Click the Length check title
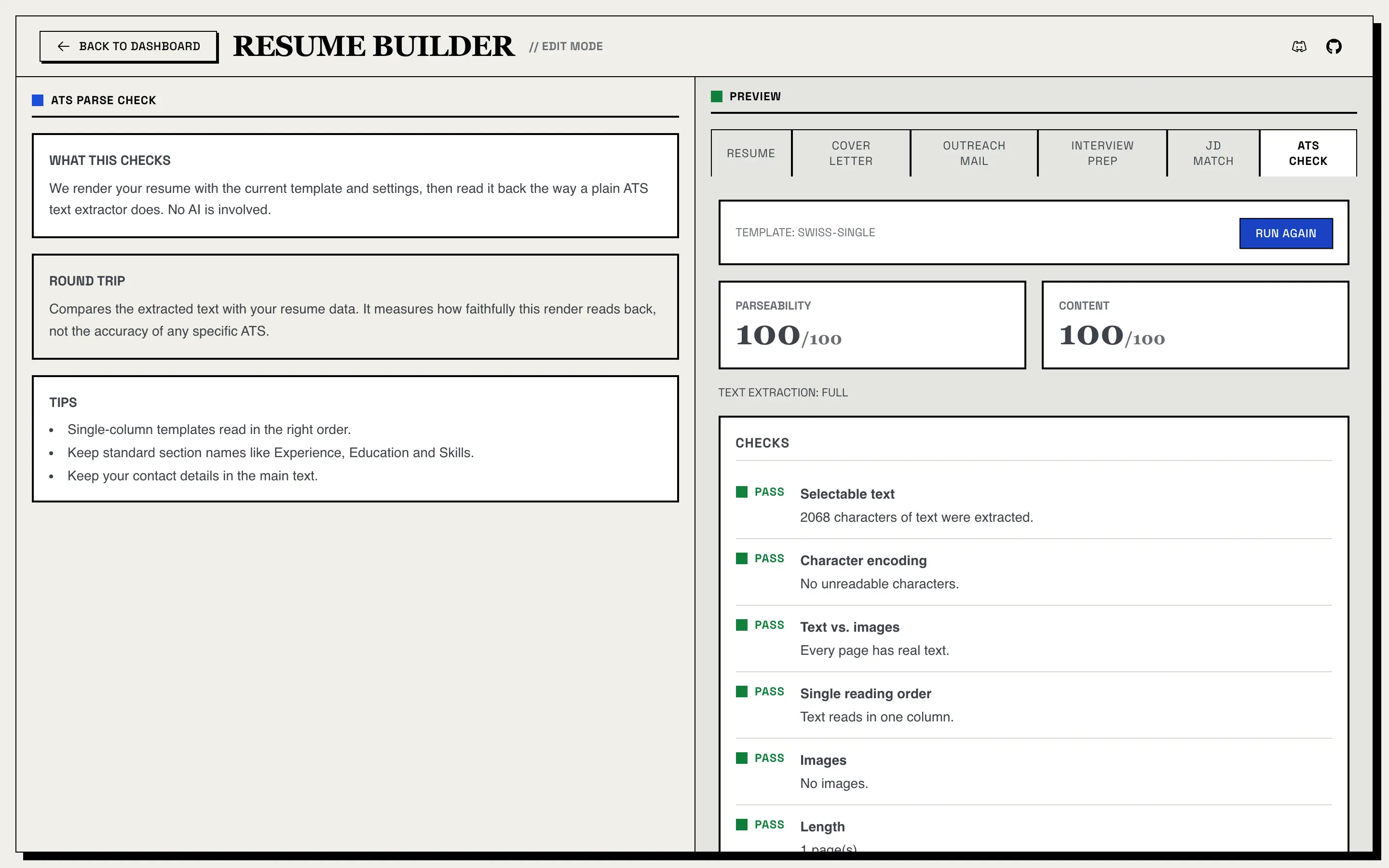This screenshot has height=868, width=1389. (822, 827)
